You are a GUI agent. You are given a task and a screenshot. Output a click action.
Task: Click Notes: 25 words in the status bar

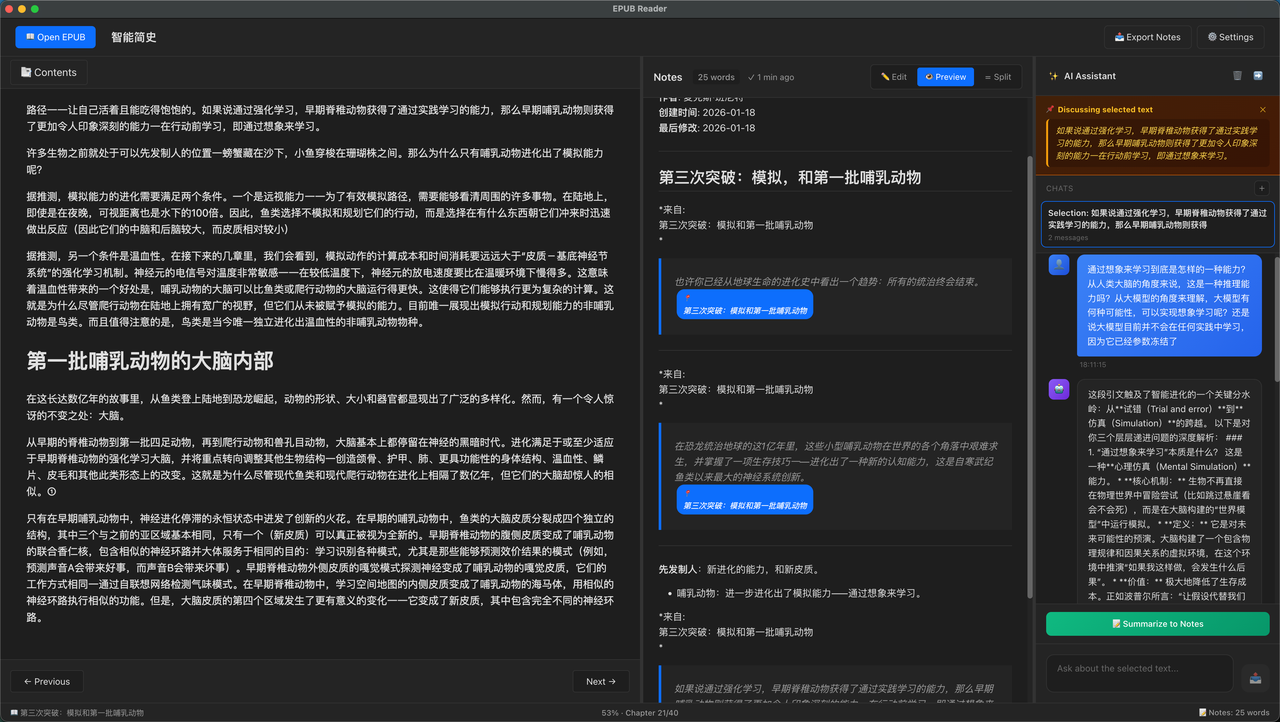pyautogui.click(x=1233, y=713)
